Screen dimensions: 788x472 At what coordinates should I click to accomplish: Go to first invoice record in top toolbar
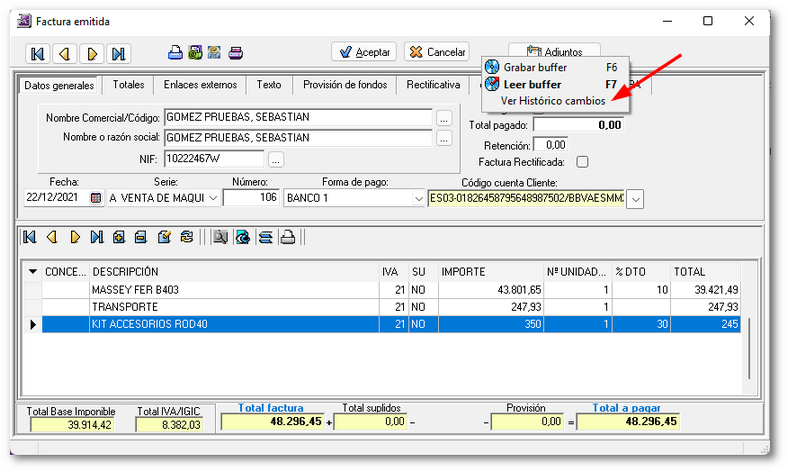click(38, 53)
